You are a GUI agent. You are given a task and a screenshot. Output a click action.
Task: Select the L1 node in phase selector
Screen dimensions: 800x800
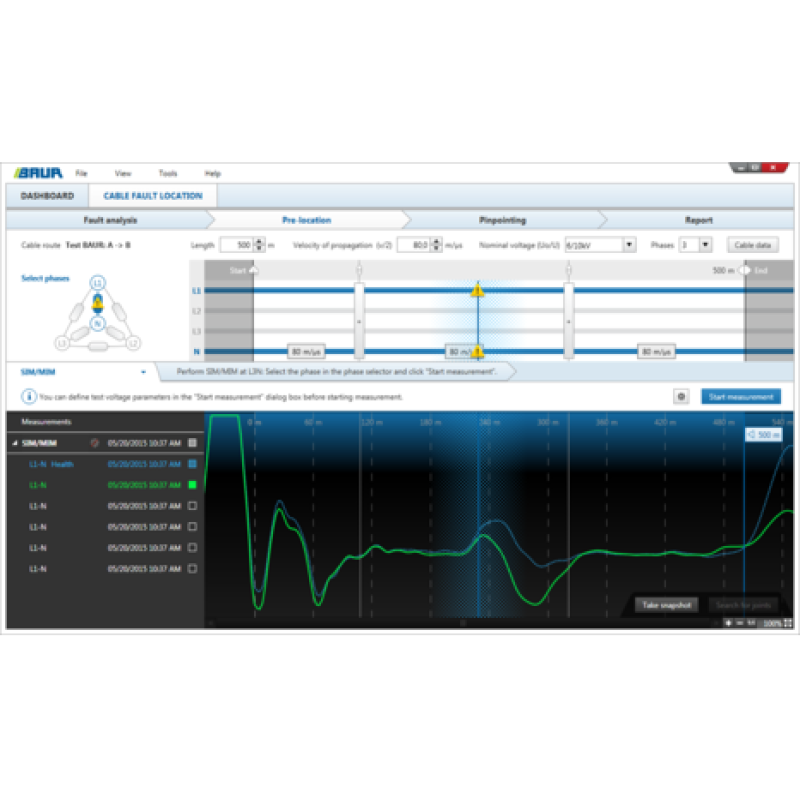tap(97, 284)
